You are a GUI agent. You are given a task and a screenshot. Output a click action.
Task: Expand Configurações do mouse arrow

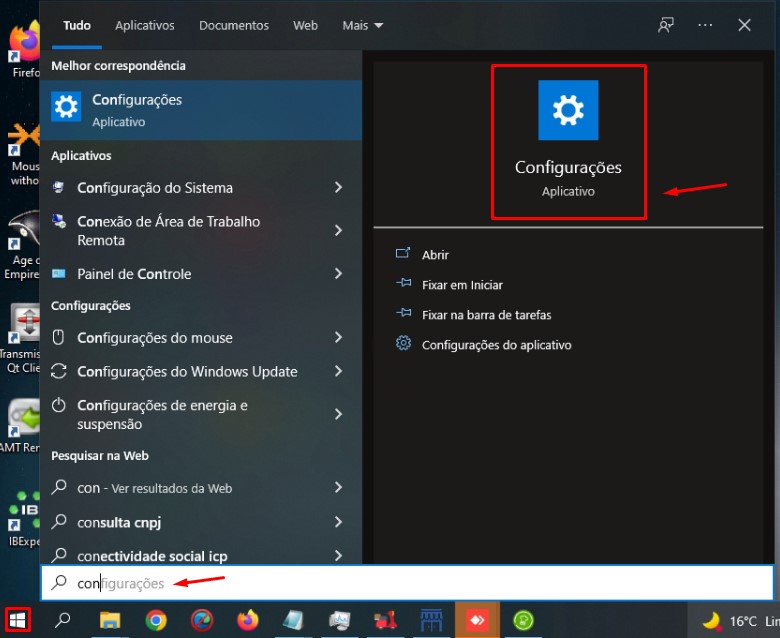point(338,337)
